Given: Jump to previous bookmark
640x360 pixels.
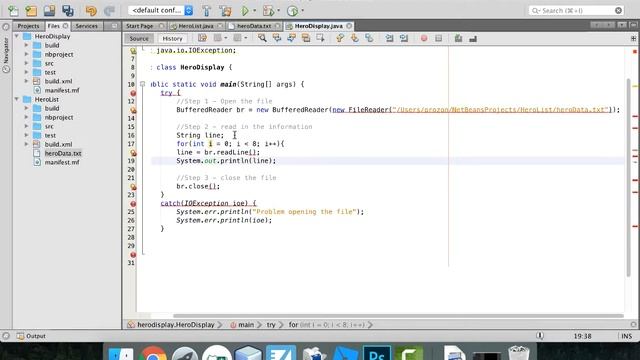Looking at the screenshot, I should coord(340,38).
